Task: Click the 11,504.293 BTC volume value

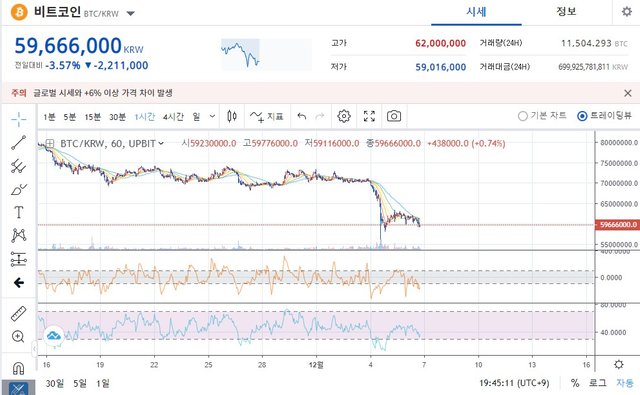Action: click(594, 43)
